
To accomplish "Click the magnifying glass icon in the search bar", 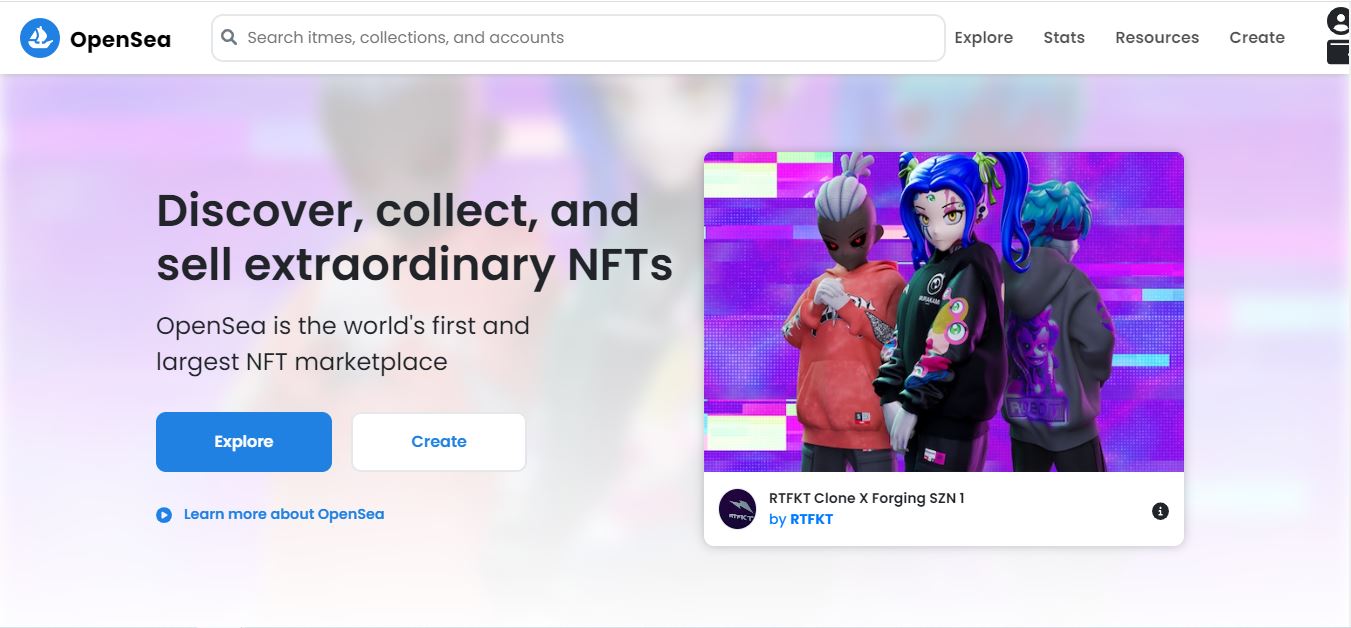I will (x=229, y=37).
